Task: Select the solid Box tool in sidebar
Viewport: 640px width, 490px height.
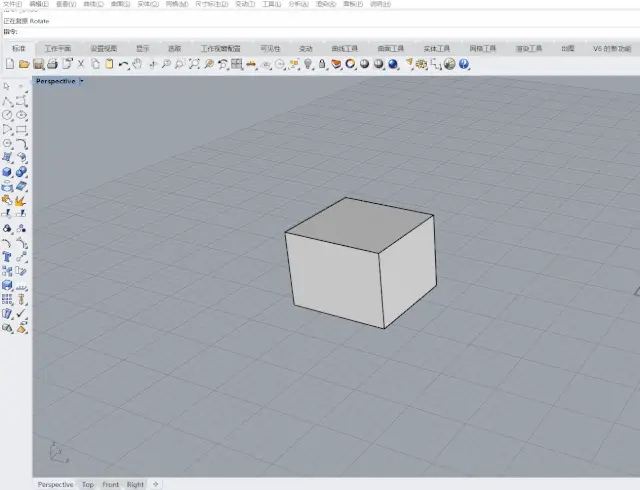Action: [x=7, y=172]
